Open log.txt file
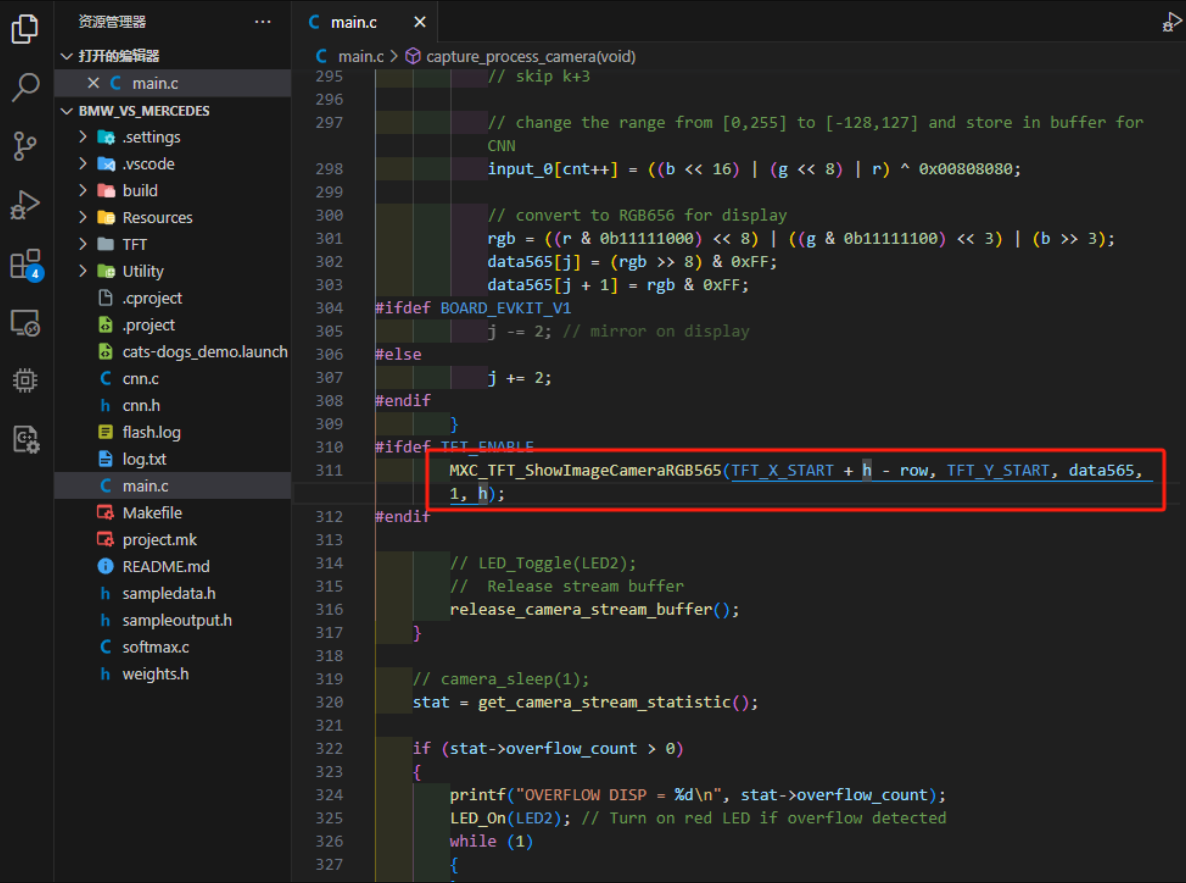The image size is (1186, 883). (144, 459)
